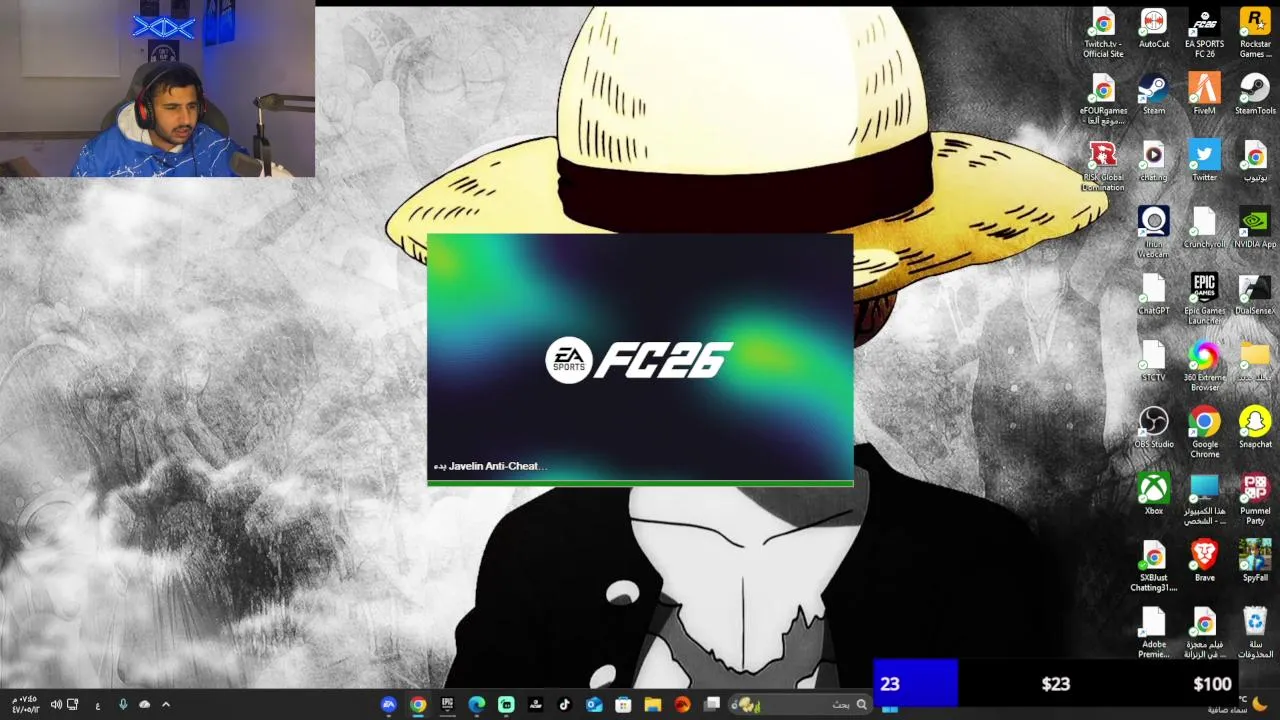This screenshot has width=1280, height=720.
Task: Select the هذا الكمبيوتر (This PC) icon
Action: point(1205,500)
